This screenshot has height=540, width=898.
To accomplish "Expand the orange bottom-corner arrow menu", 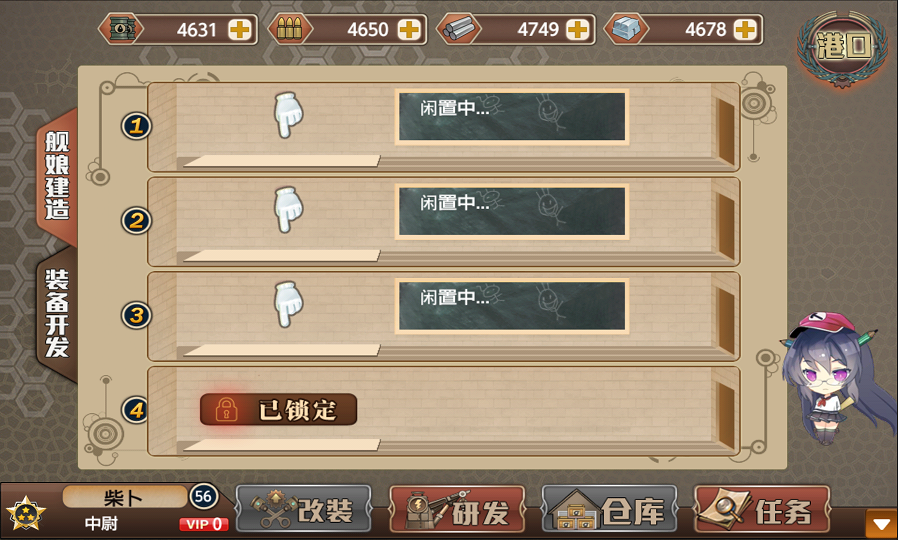I will click(880, 523).
